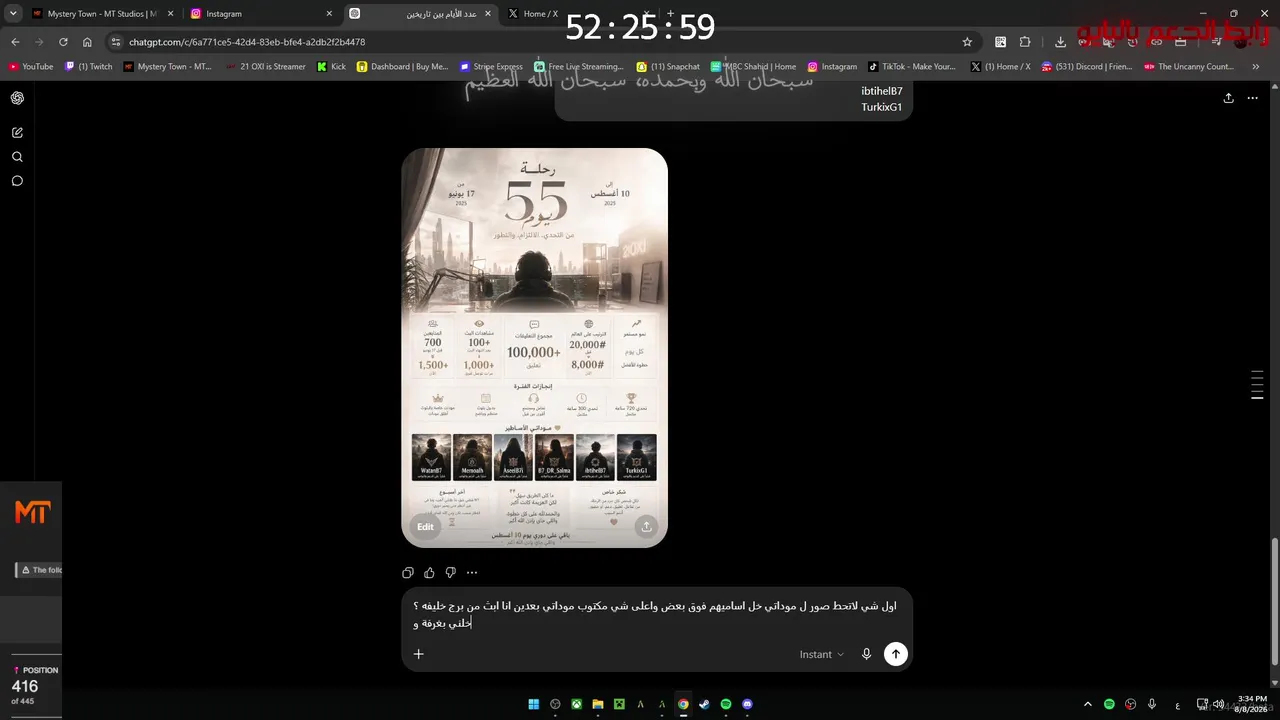Open the Kick bookmark

coord(332,67)
